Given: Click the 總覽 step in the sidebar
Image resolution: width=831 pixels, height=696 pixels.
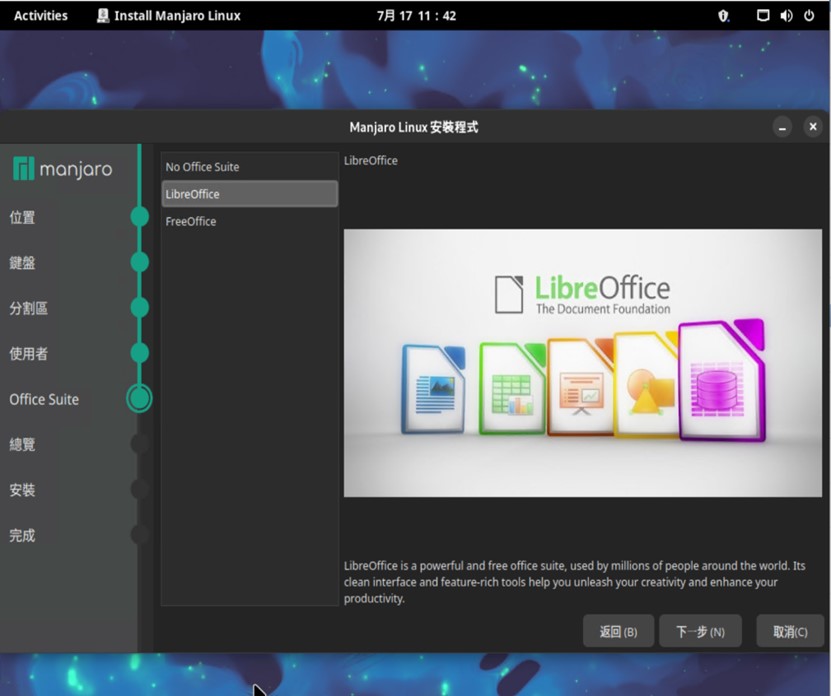Looking at the screenshot, I should (x=22, y=444).
